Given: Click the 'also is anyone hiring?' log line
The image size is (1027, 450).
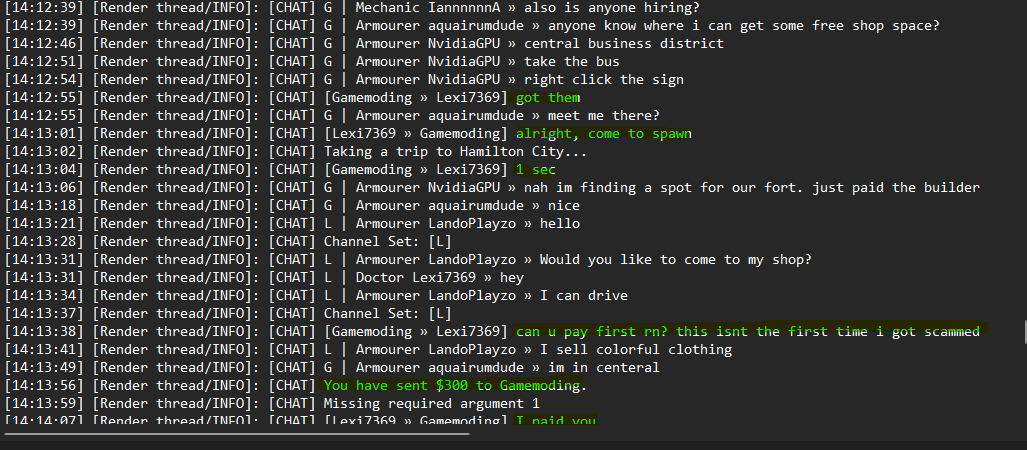Looking at the screenshot, I should 352,8.
